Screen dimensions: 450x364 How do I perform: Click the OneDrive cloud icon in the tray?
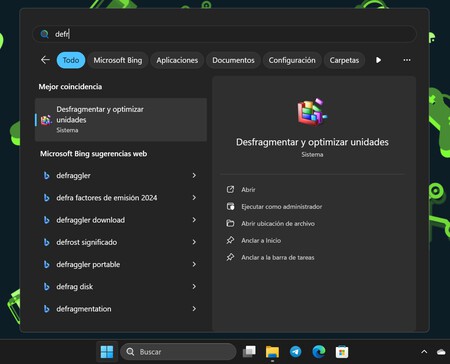coord(441,352)
